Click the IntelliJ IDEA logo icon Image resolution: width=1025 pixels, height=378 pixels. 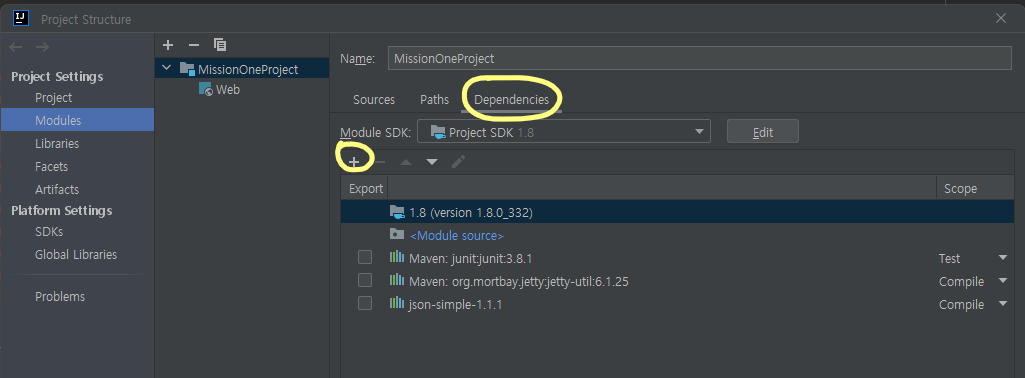21,18
